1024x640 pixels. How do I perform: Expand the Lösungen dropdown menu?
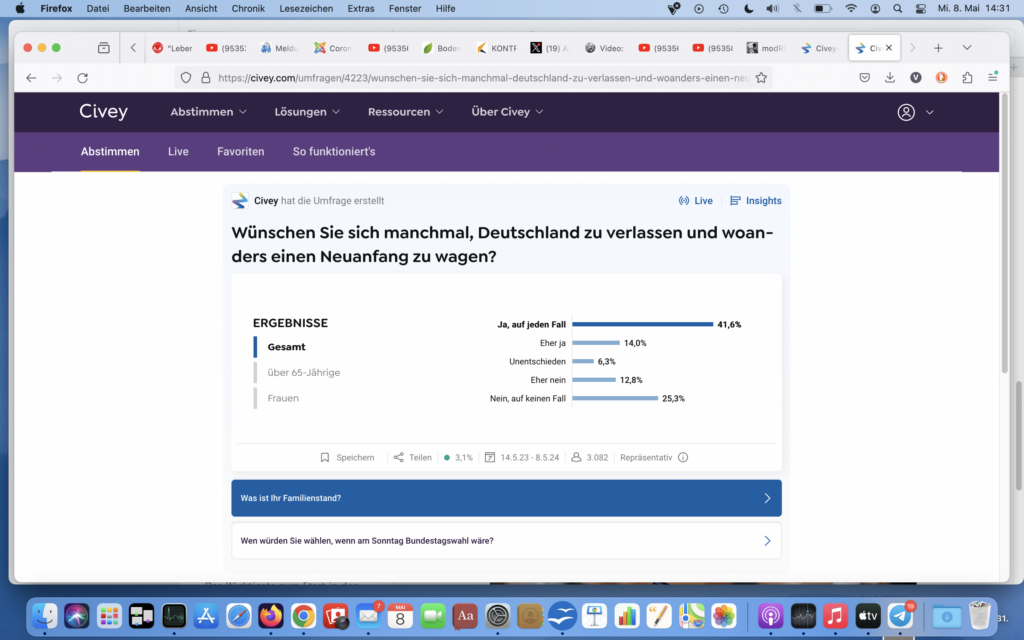[x=307, y=112]
